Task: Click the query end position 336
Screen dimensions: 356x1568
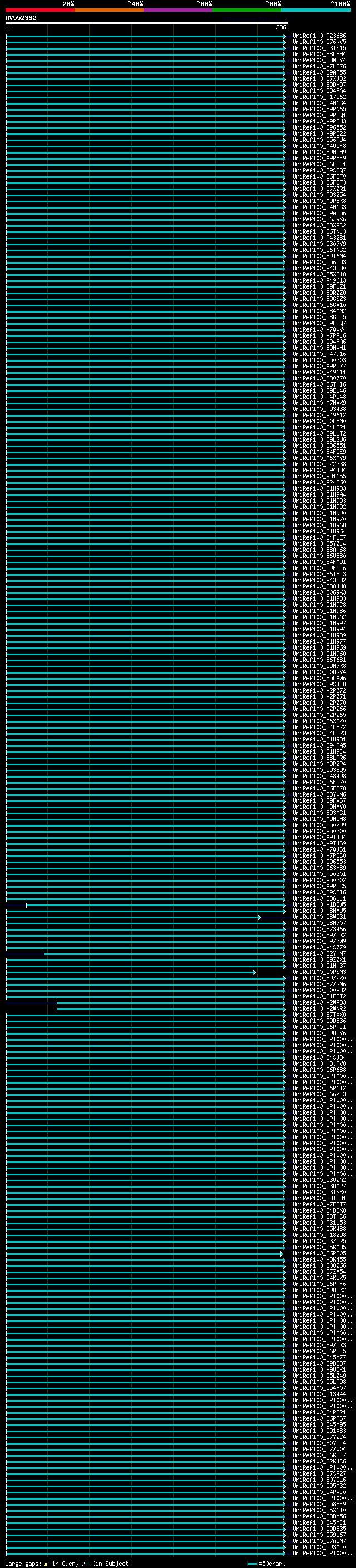Action: click(x=280, y=27)
